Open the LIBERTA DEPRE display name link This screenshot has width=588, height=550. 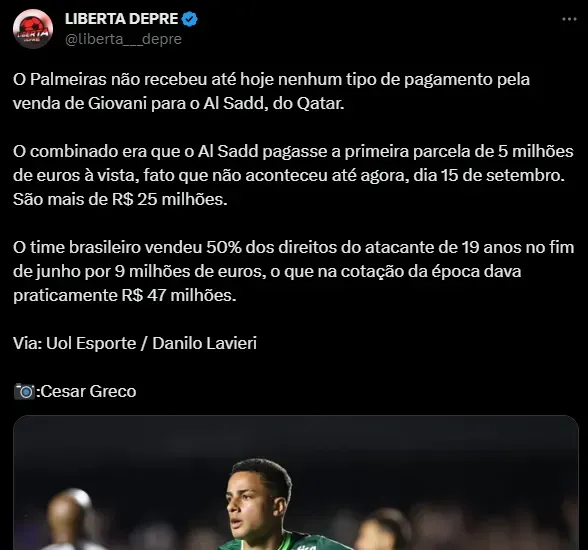point(121,19)
